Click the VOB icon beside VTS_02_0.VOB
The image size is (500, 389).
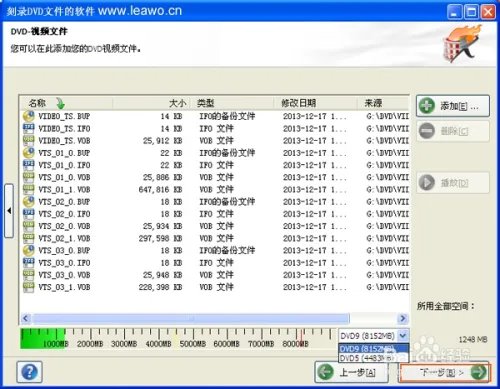29,226
